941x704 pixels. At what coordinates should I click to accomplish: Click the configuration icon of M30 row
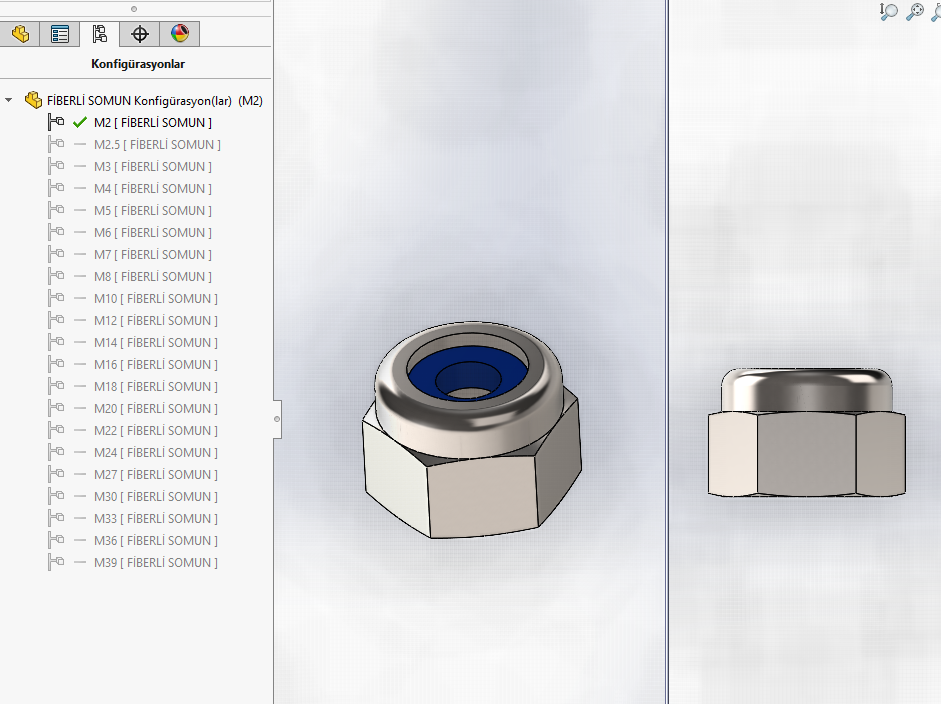pos(56,496)
